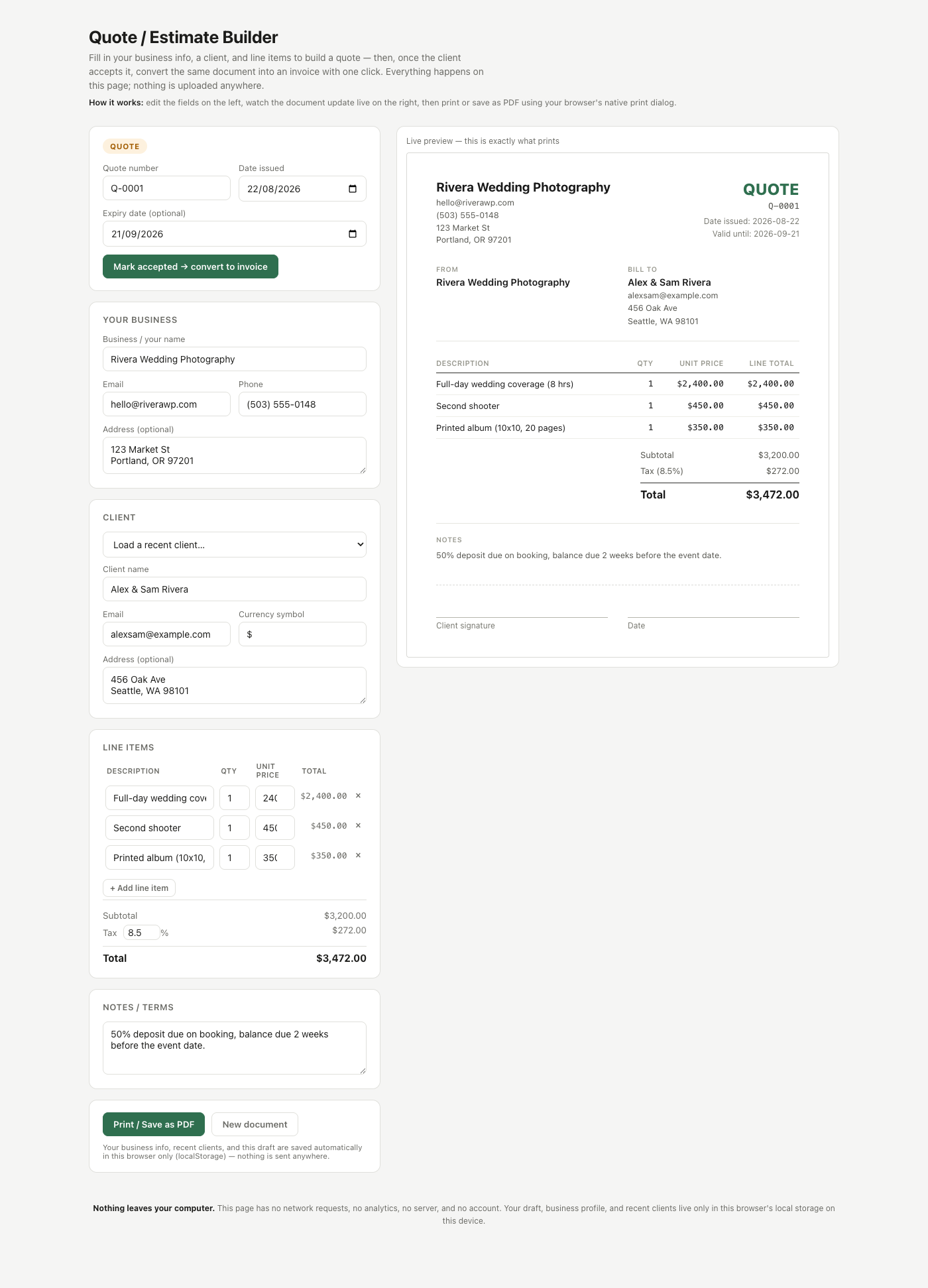Viewport: 928px width, 1288px height.
Task: Add a new line item
Action: point(139,888)
